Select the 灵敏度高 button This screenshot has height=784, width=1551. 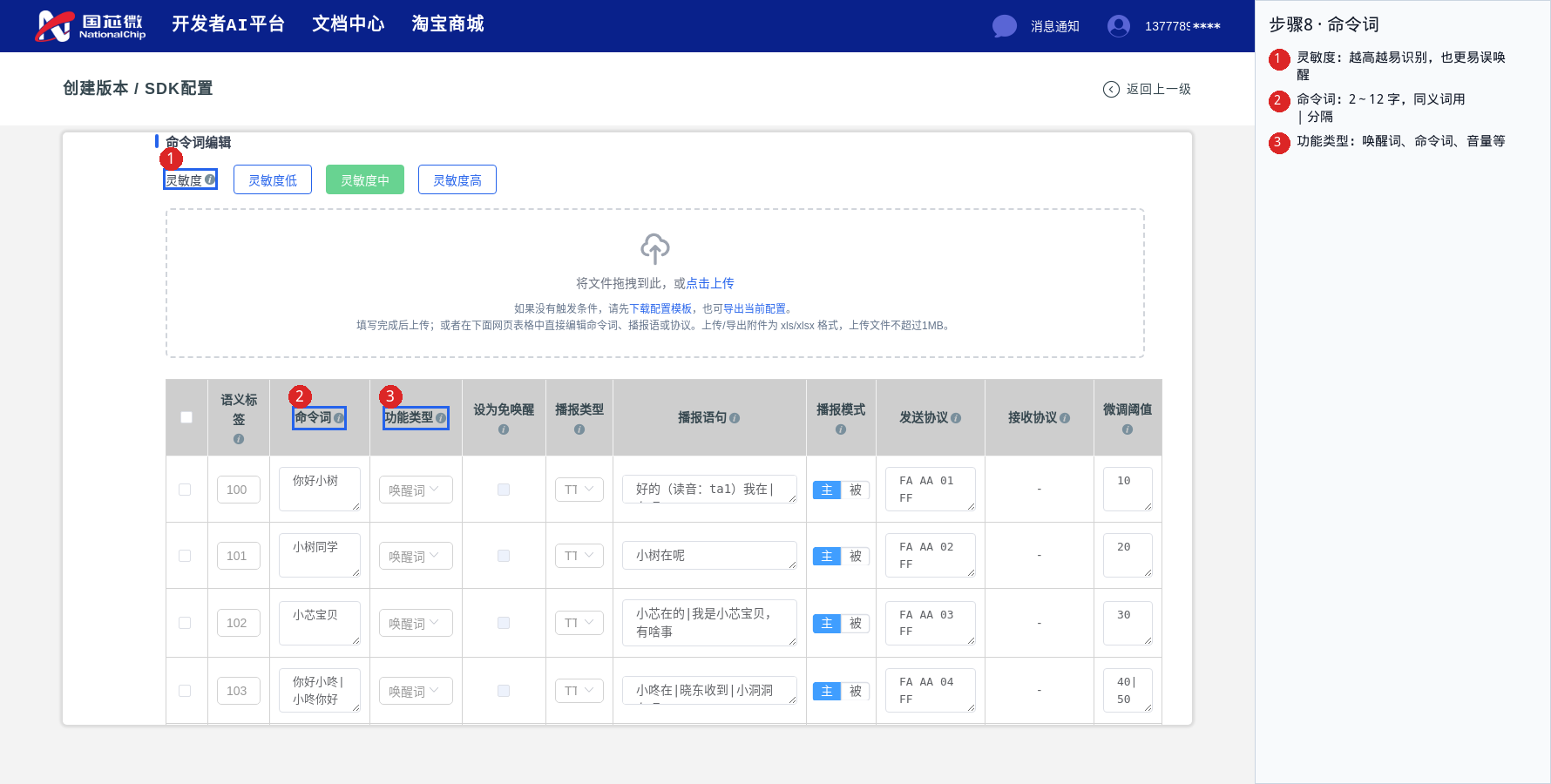[457, 179]
